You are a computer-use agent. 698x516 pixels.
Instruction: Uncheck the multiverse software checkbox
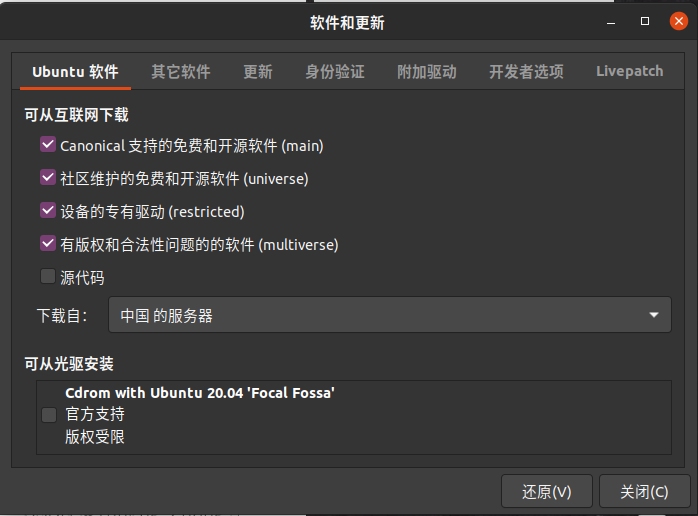click(x=48, y=244)
